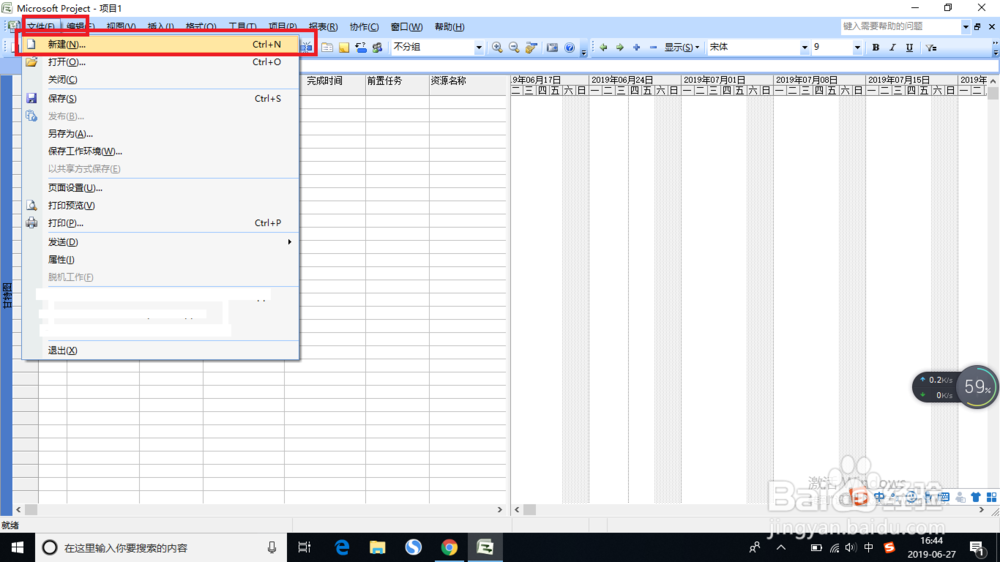The height and width of the screenshot is (562, 1000).
Task: Click the green Indent right-arrow icon
Action: coord(619,47)
